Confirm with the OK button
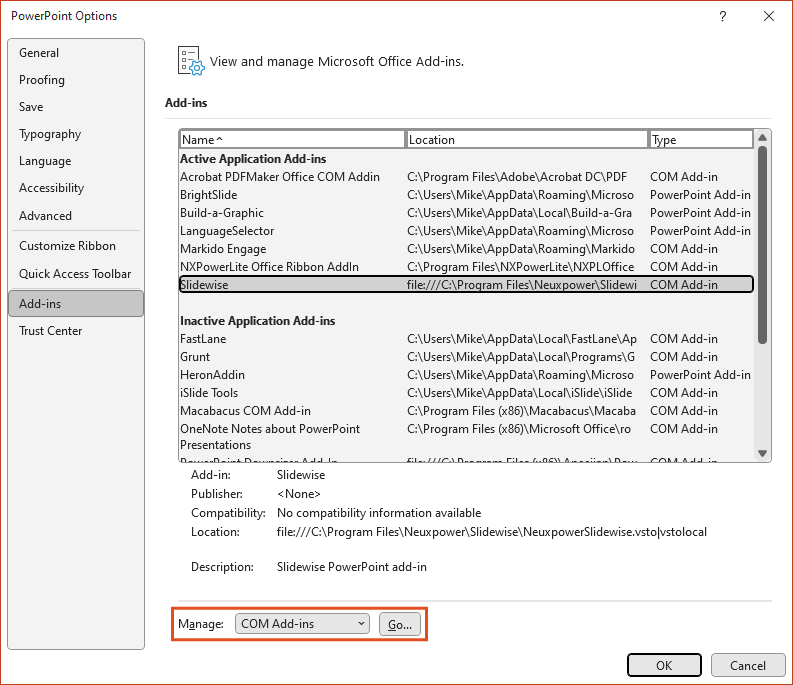The width and height of the screenshot is (793, 685). pyautogui.click(x=664, y=665)
